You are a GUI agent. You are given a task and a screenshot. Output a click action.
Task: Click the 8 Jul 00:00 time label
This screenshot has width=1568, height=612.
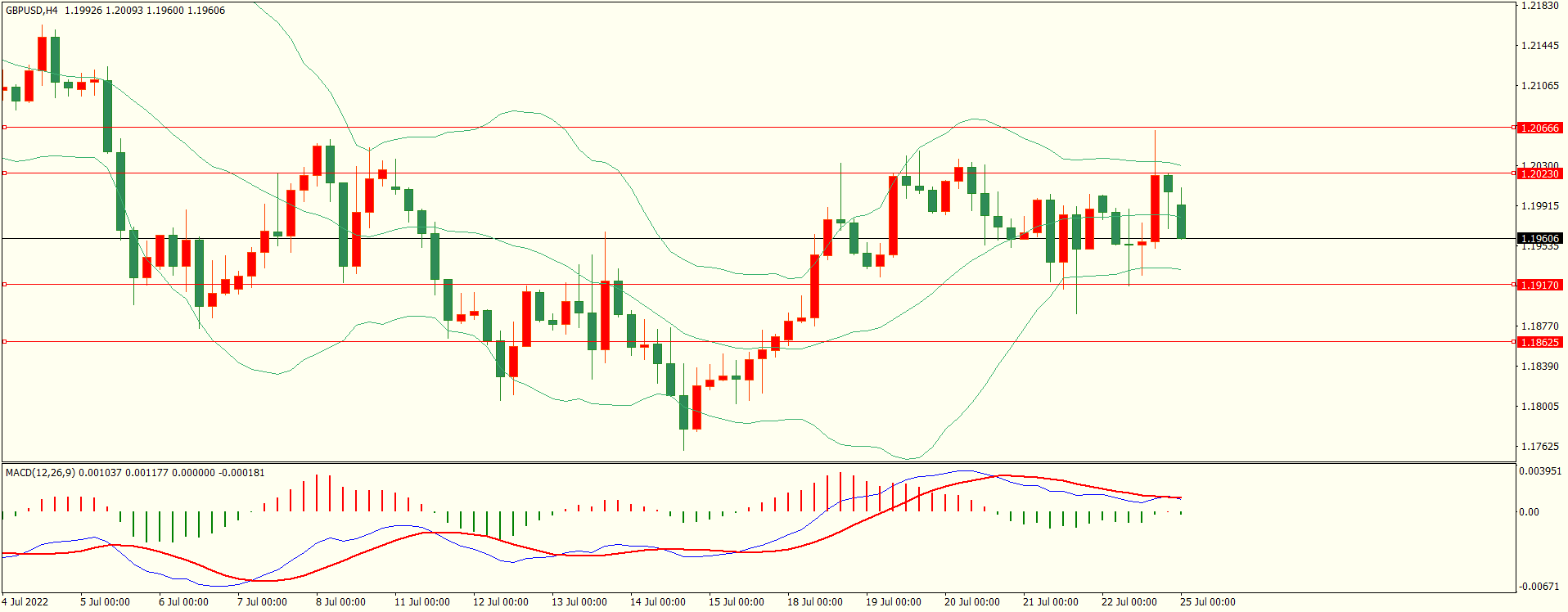pos(340,602)
